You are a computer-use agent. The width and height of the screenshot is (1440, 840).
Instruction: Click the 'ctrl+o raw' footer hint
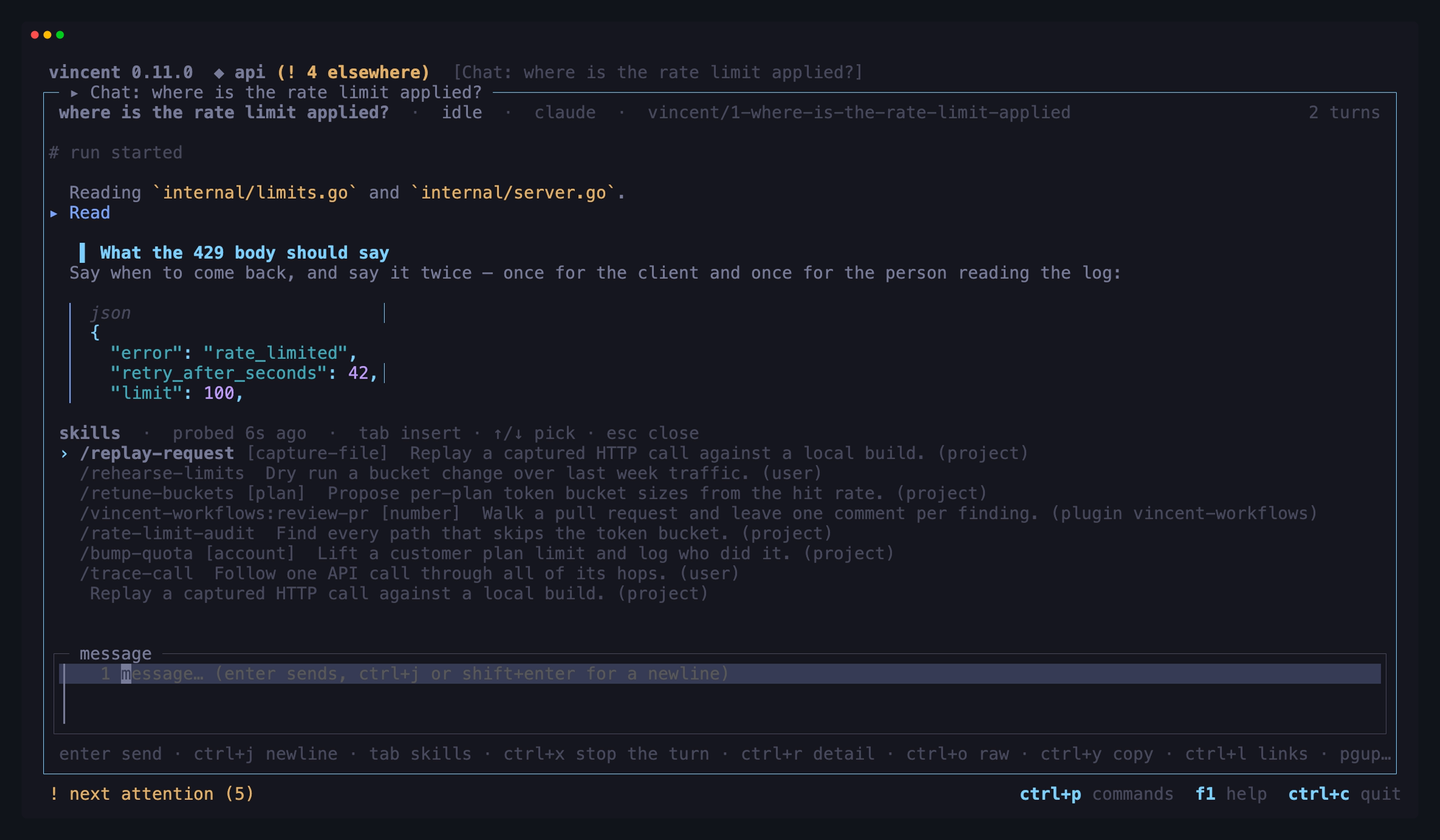957,754
